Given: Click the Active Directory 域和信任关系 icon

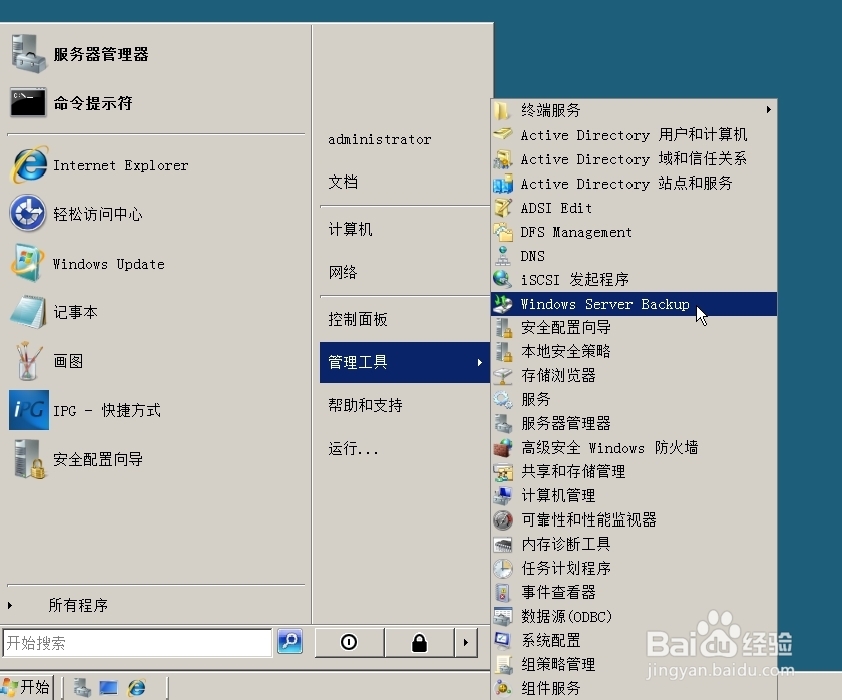Looking at the screenshot, I should coord(503,158).
